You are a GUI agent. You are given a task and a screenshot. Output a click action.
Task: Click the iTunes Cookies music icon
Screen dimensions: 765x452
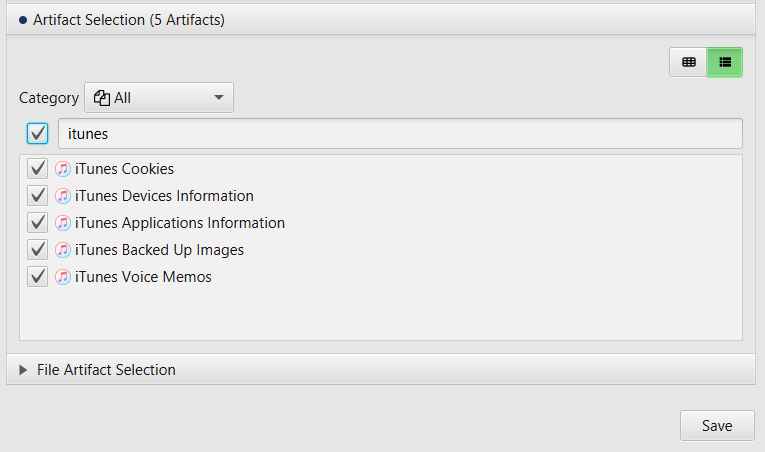[x=62, y=169]
